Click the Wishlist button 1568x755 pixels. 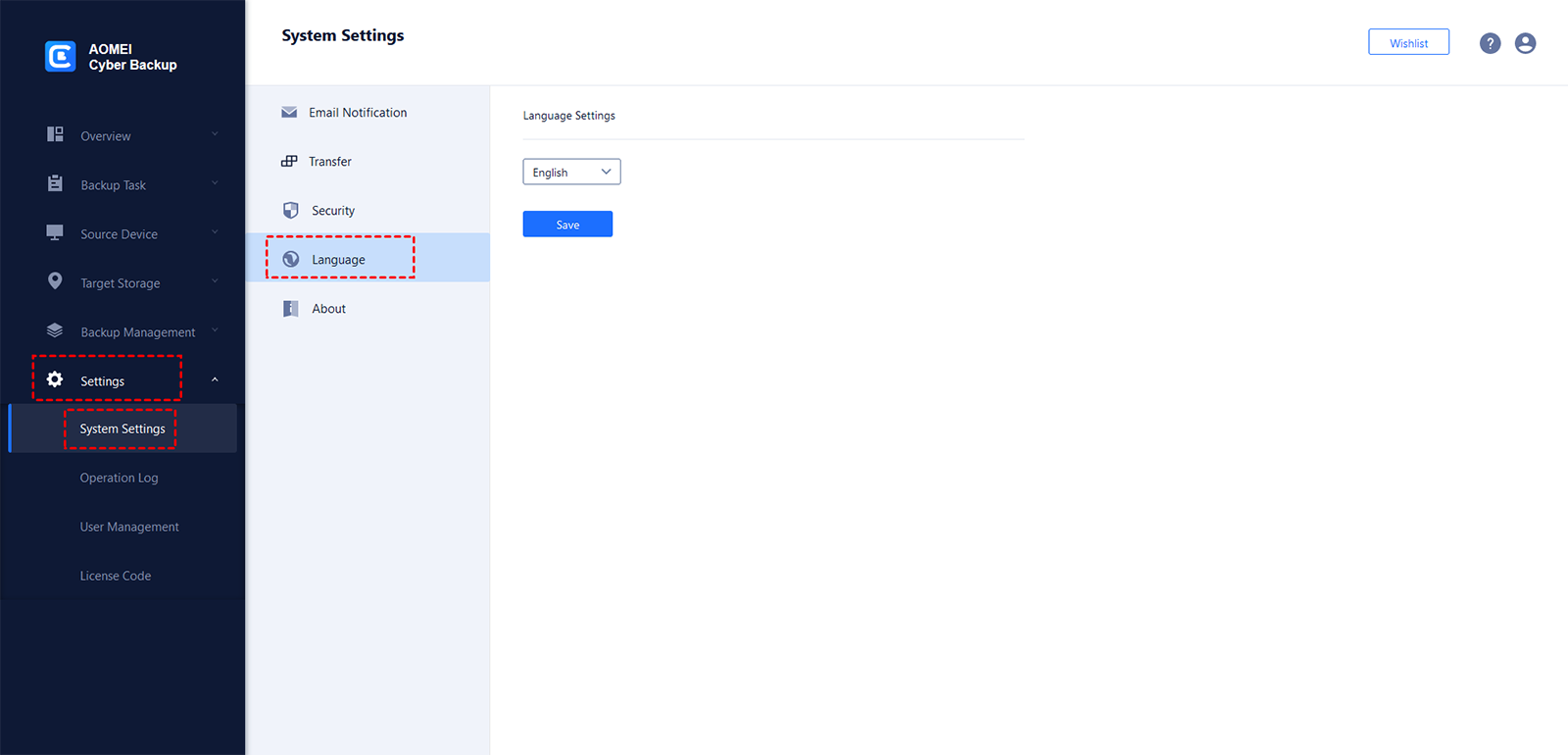(1408, 43)
